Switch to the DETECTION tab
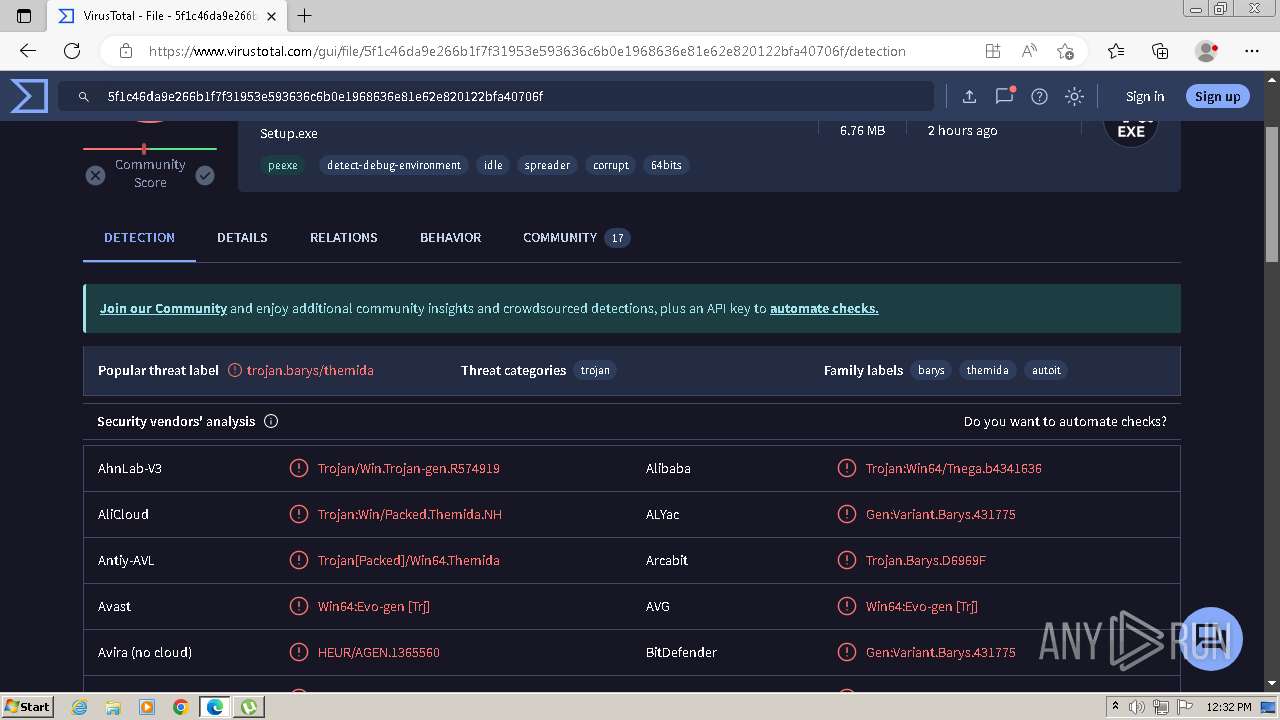The image size is (1280, 720). [139, 238]
